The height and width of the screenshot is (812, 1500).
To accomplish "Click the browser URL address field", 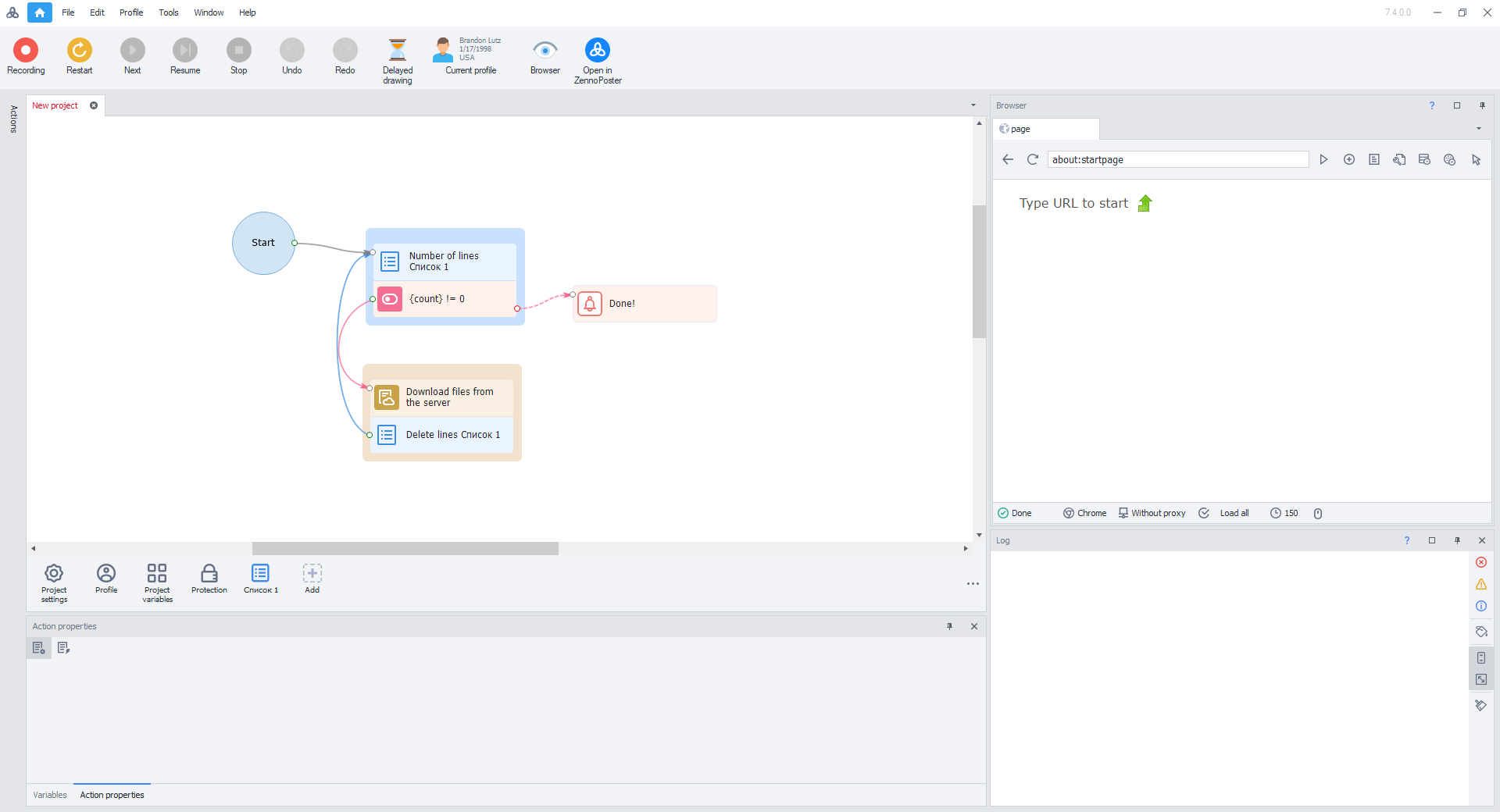I will coord(1177,159).
